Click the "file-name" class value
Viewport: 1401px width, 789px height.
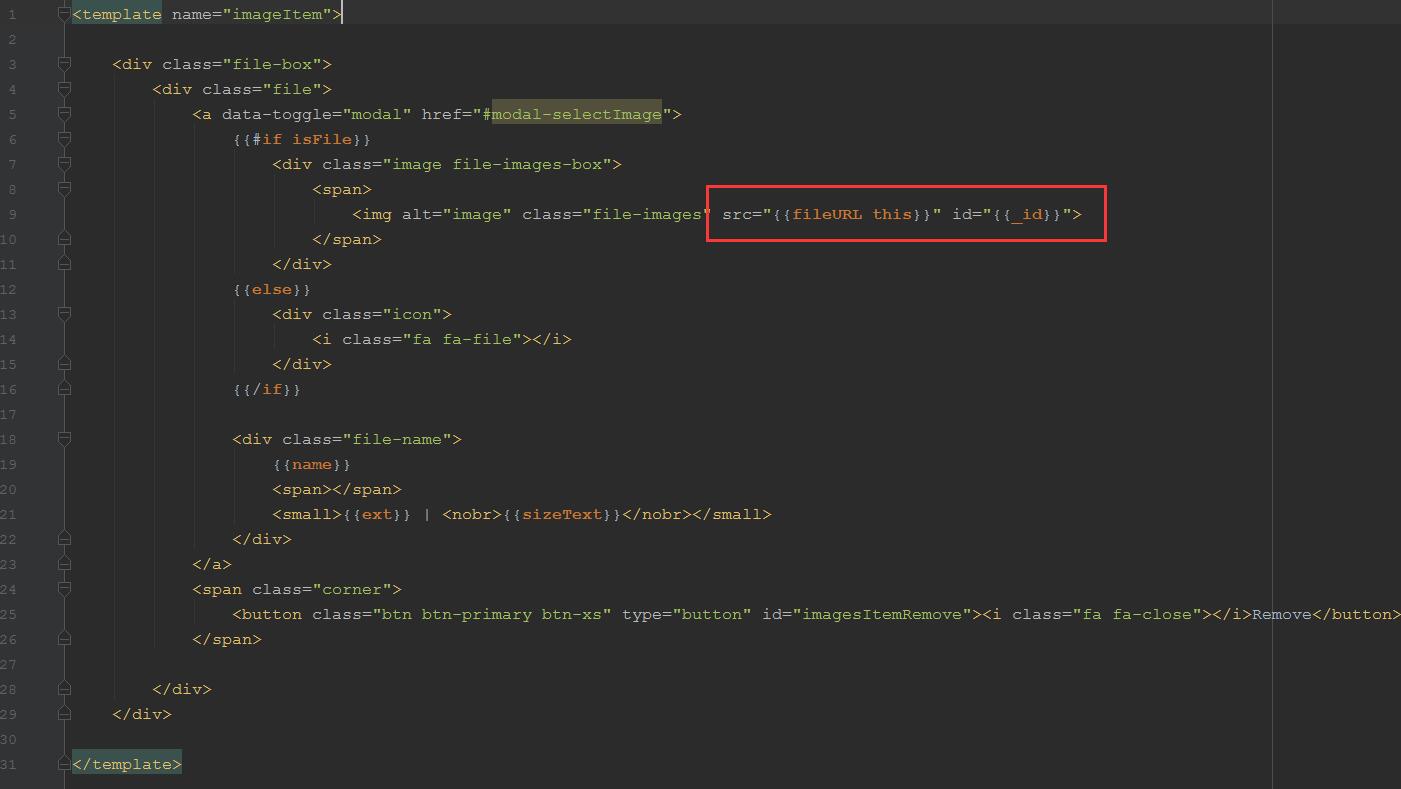[x=397, y=439]
